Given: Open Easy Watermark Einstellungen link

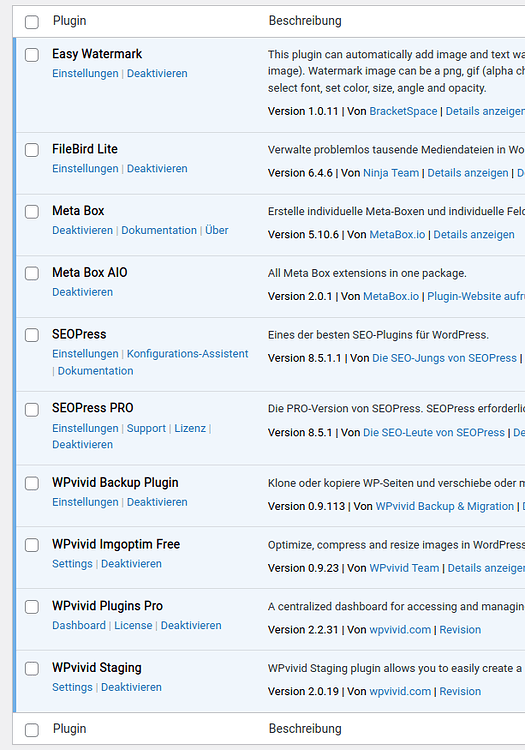Looking at the screenshot, I should [x=85, y=73].
